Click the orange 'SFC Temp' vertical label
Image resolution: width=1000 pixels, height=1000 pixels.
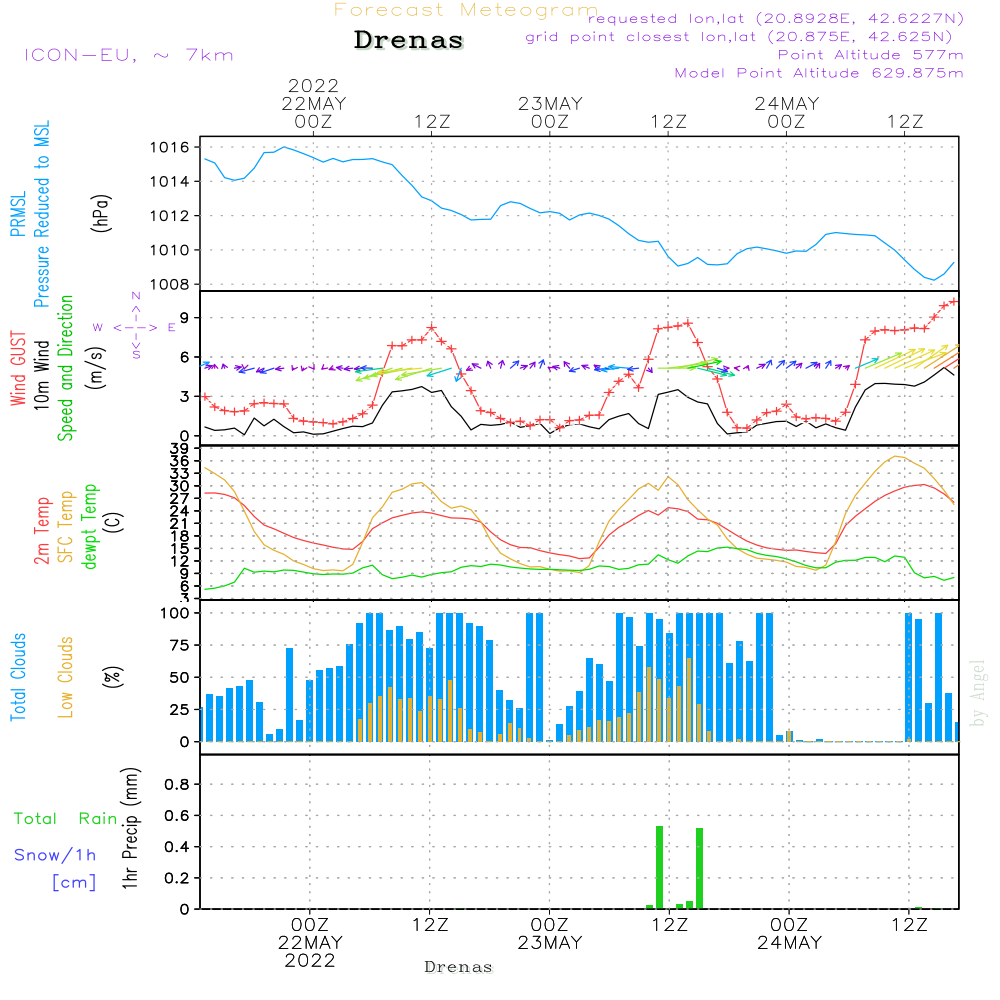(x=66, y=527)
